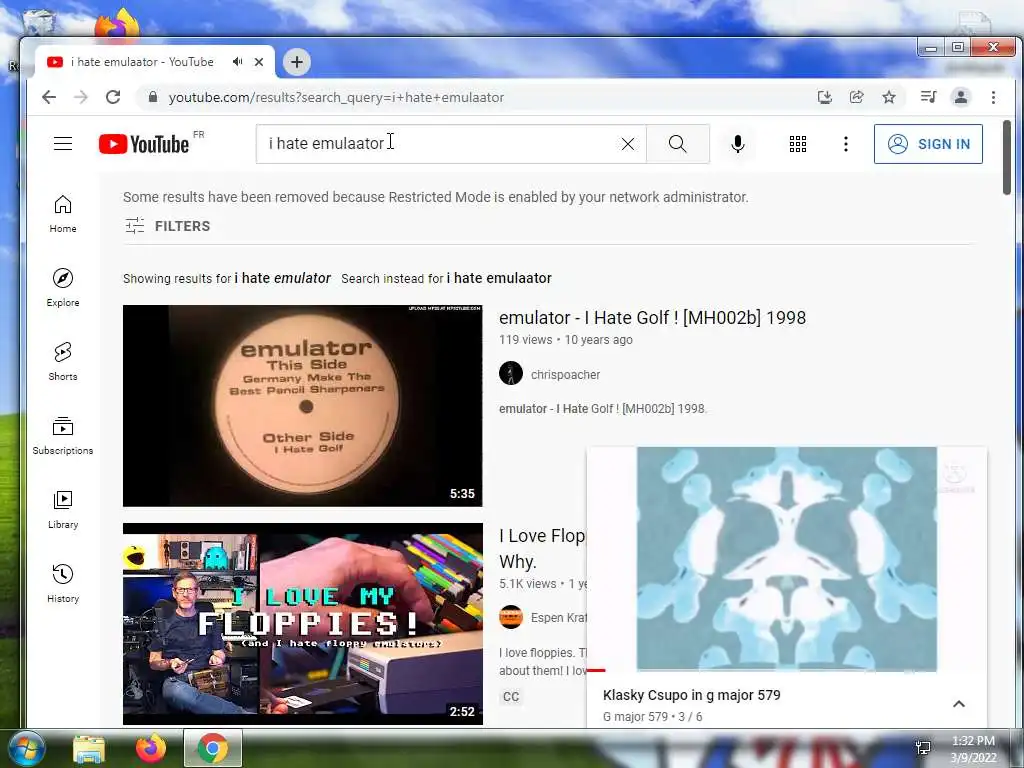
Task: Start voice search with the microphone
Action: (738, 144)
